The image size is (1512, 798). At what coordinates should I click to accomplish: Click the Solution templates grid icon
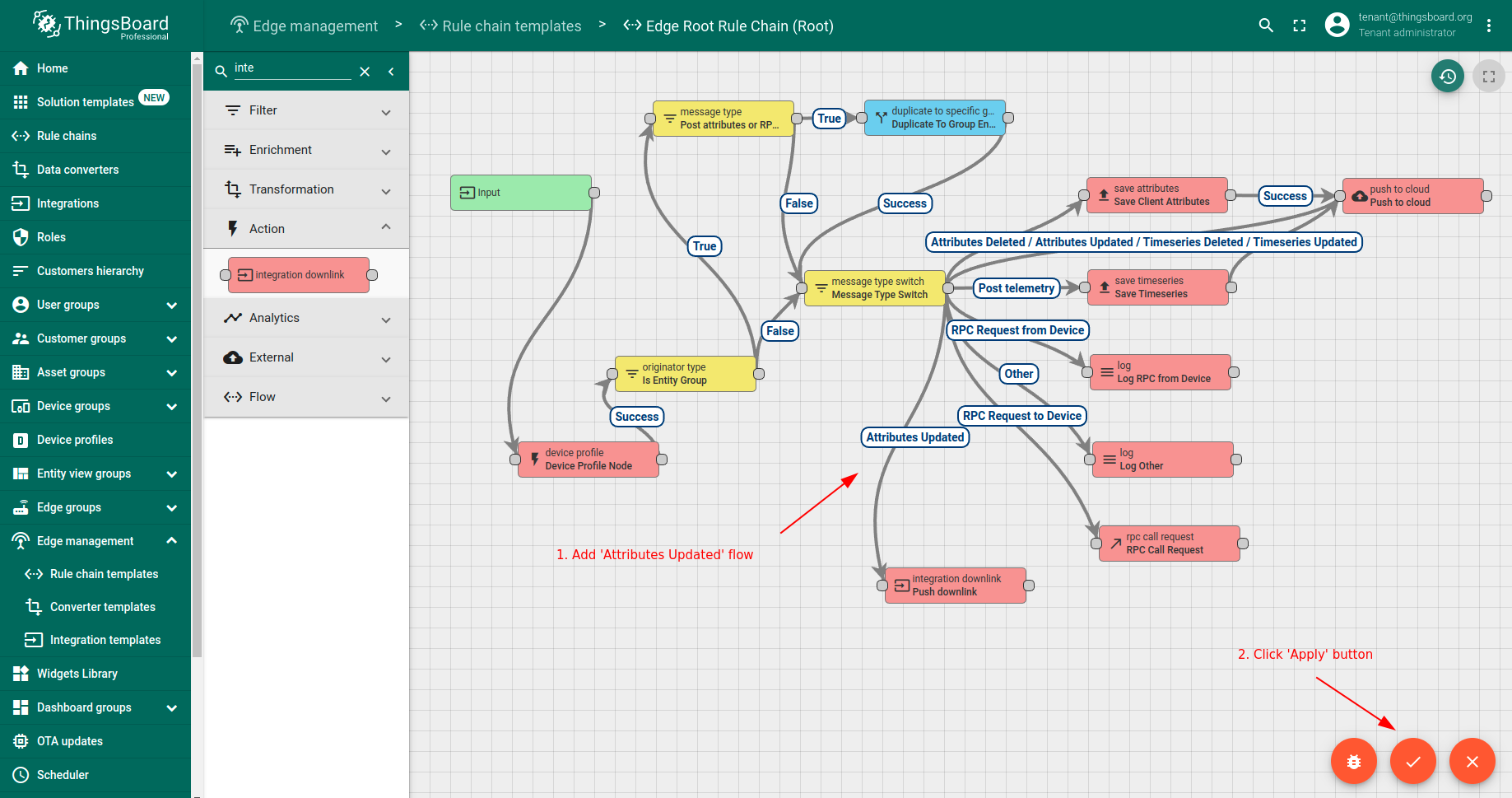tap(21, 102)
